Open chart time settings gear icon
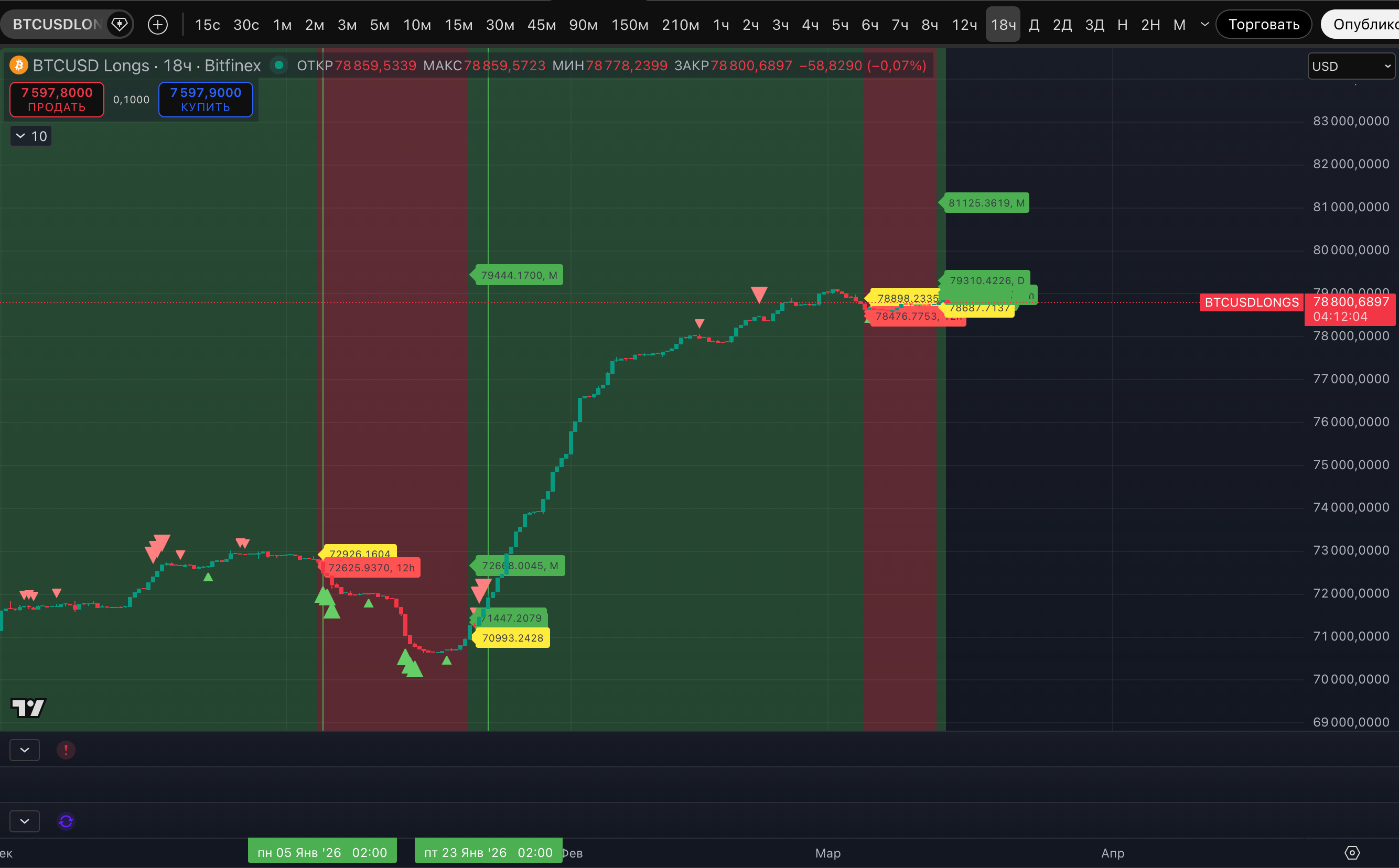The height and width of the screenshot is (868, 1399). pos(1352,852)
